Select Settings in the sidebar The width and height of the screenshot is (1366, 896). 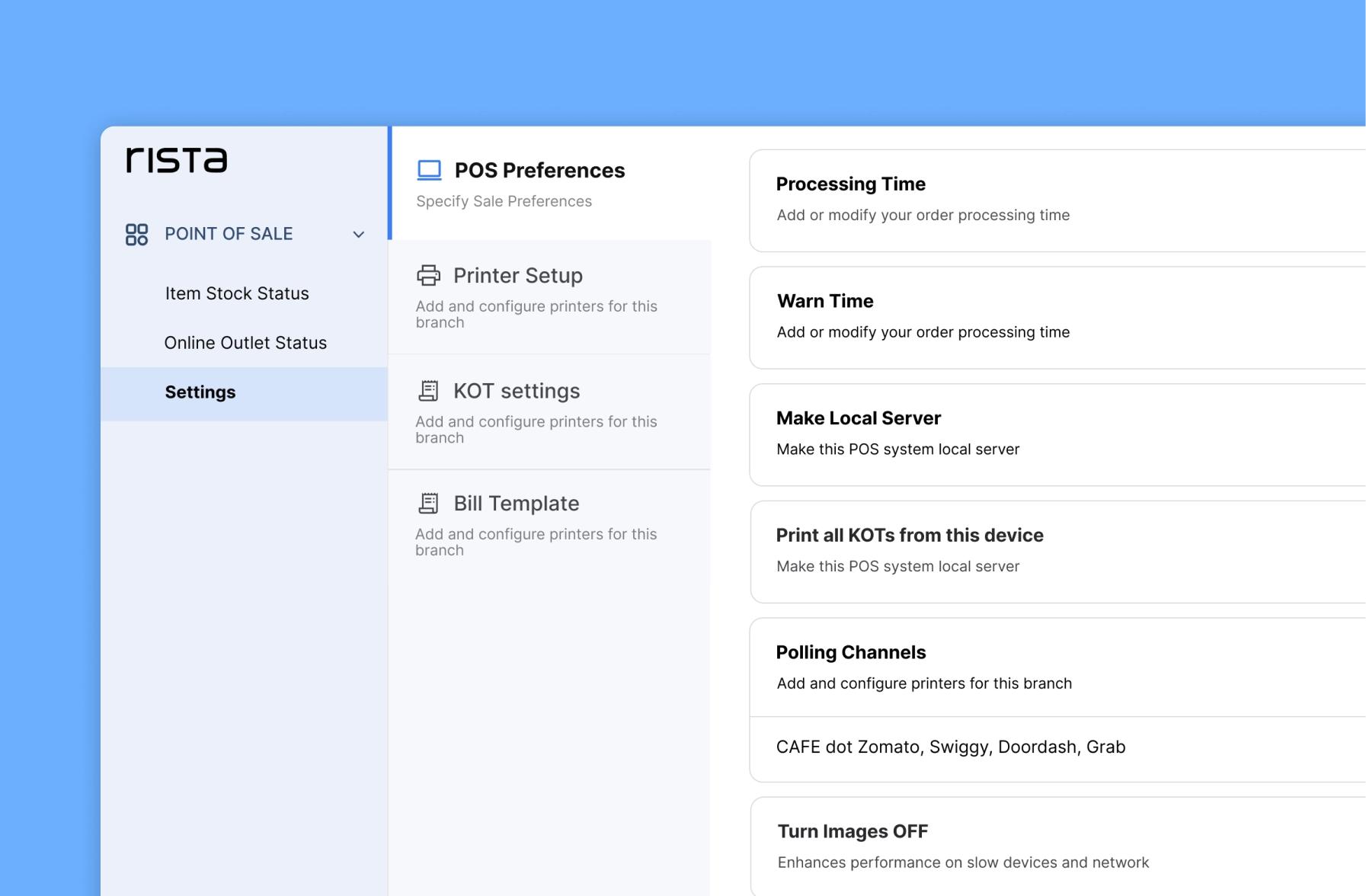200,392
